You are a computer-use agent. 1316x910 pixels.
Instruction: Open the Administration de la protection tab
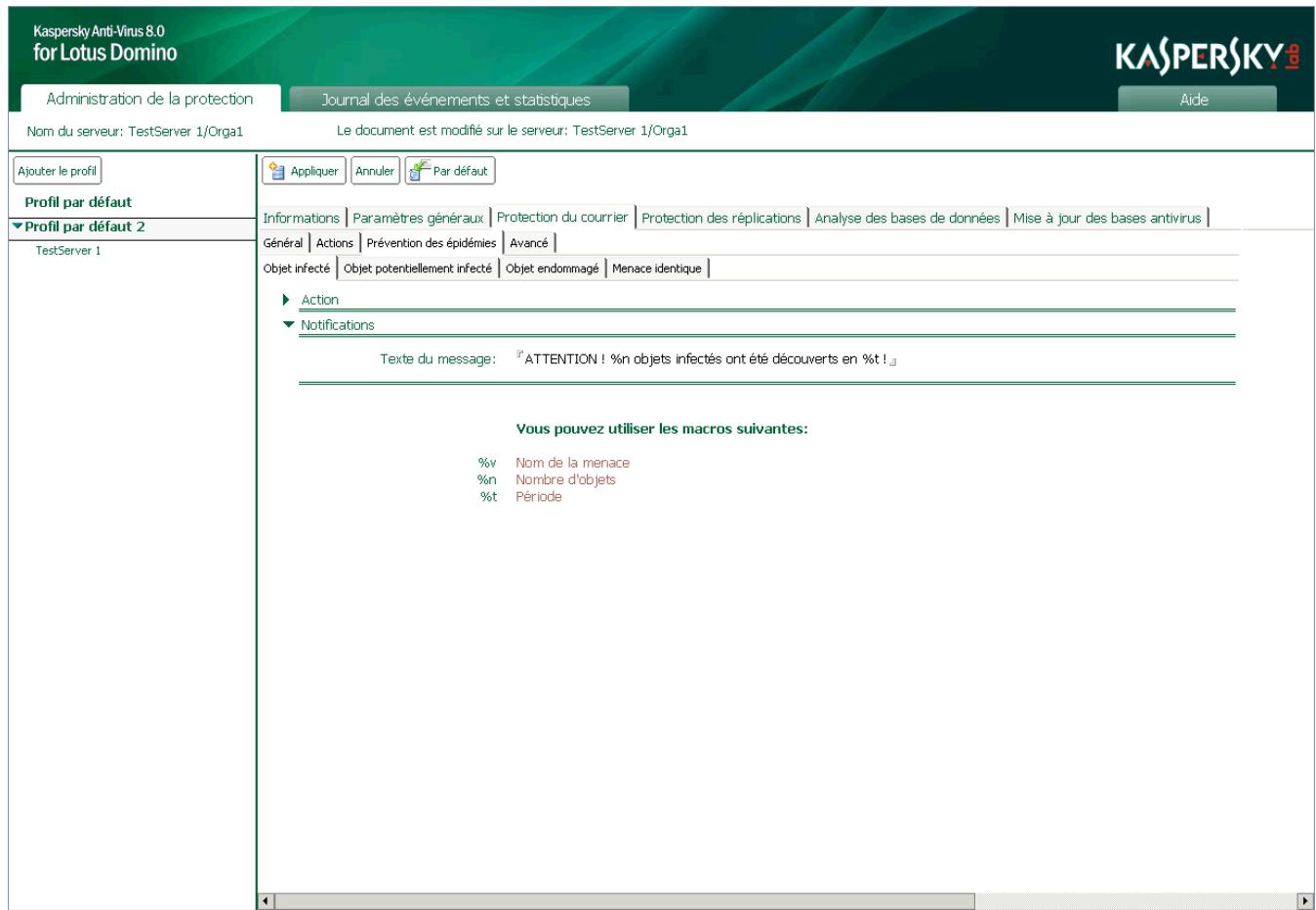(x=149, y=99)
